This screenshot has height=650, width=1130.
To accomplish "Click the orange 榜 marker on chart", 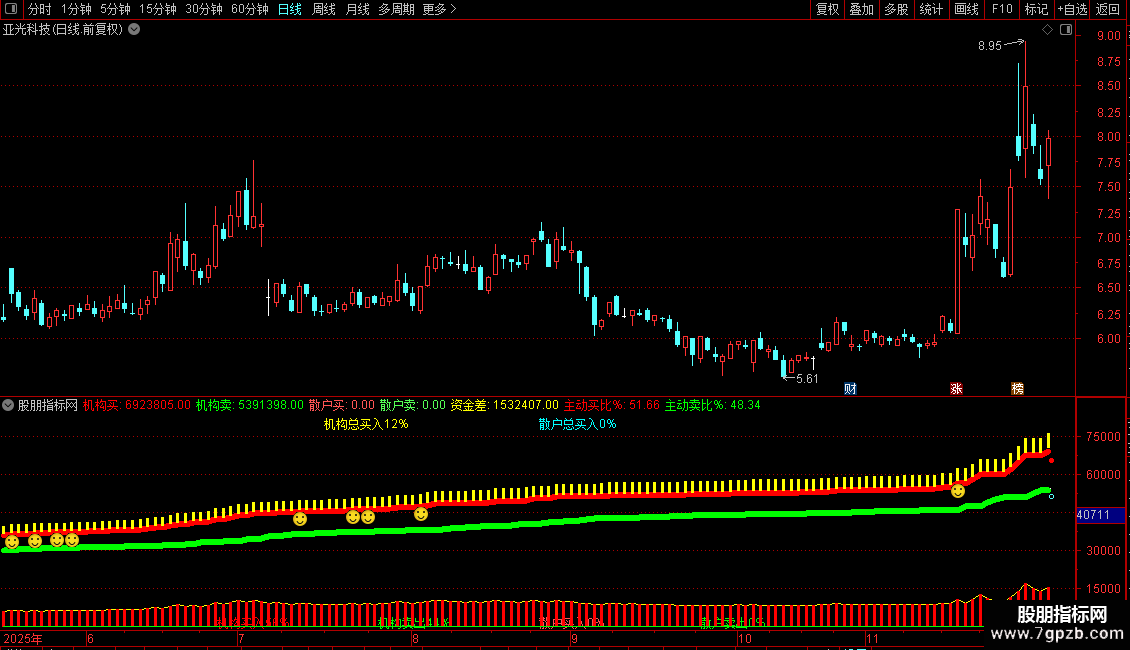I will click(x=1017, y=389).
